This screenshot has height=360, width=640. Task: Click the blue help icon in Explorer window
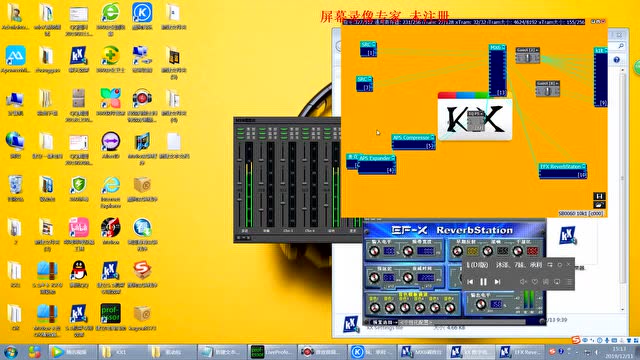616,60
